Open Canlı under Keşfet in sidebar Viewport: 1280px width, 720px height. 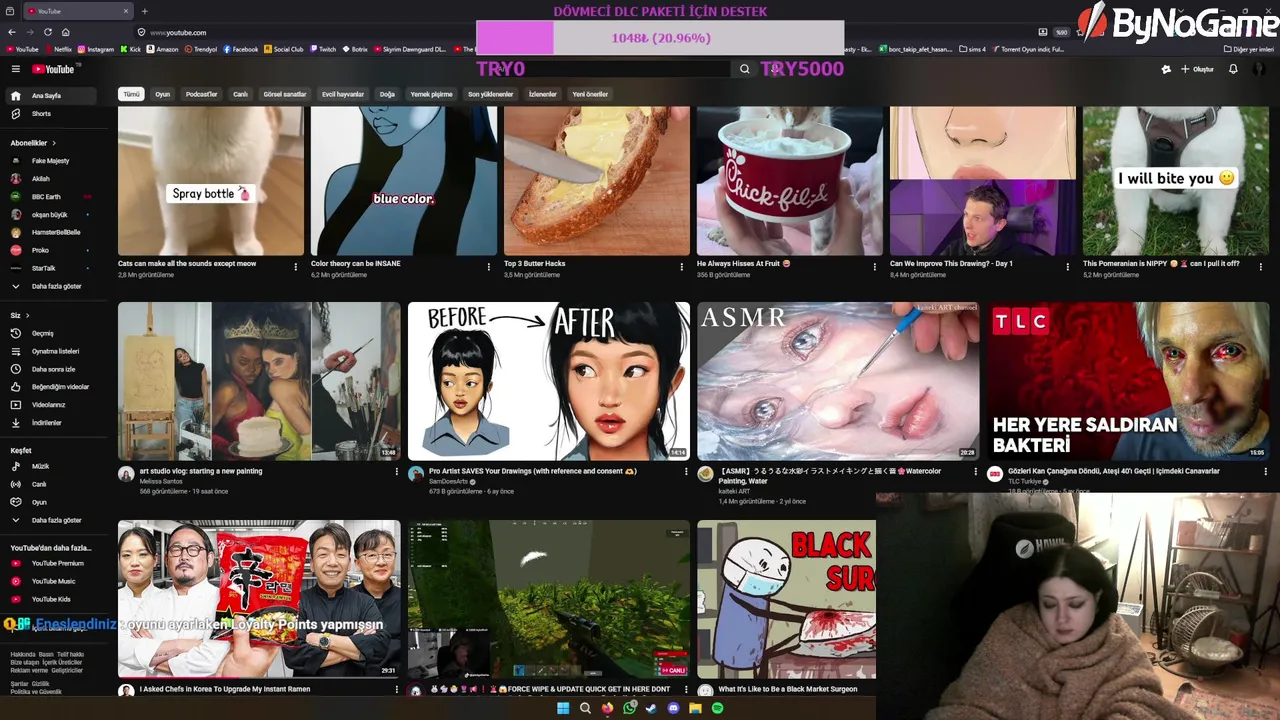coord(39,484)
